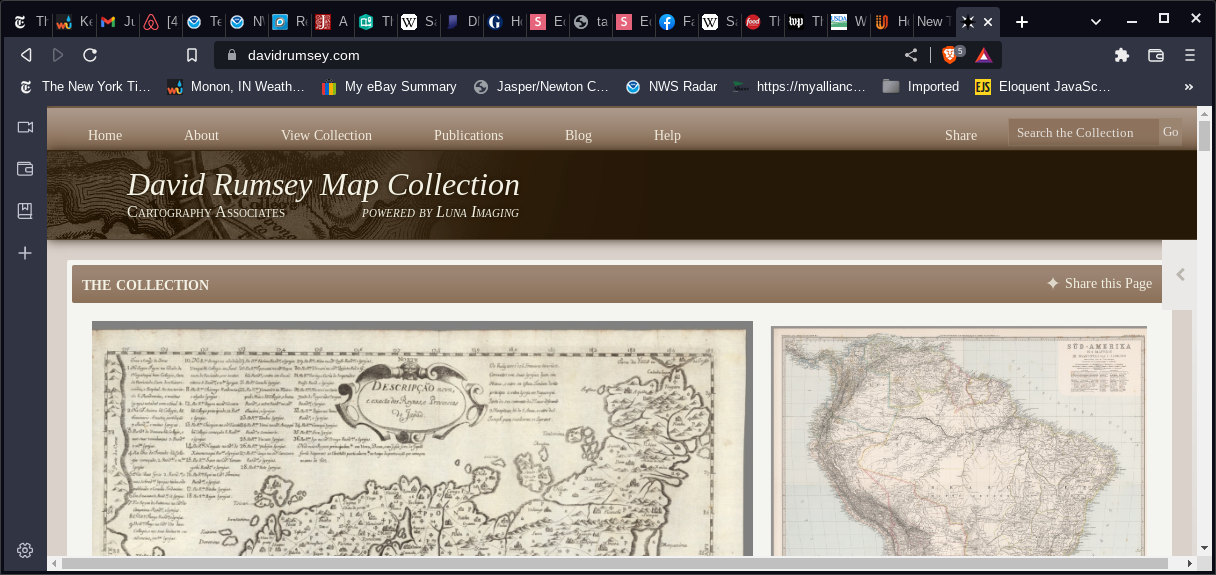Open the Brave Wallet toolbar icon
The width and height of the screenshot is (1216, 575).
[x=1155, y=55]
